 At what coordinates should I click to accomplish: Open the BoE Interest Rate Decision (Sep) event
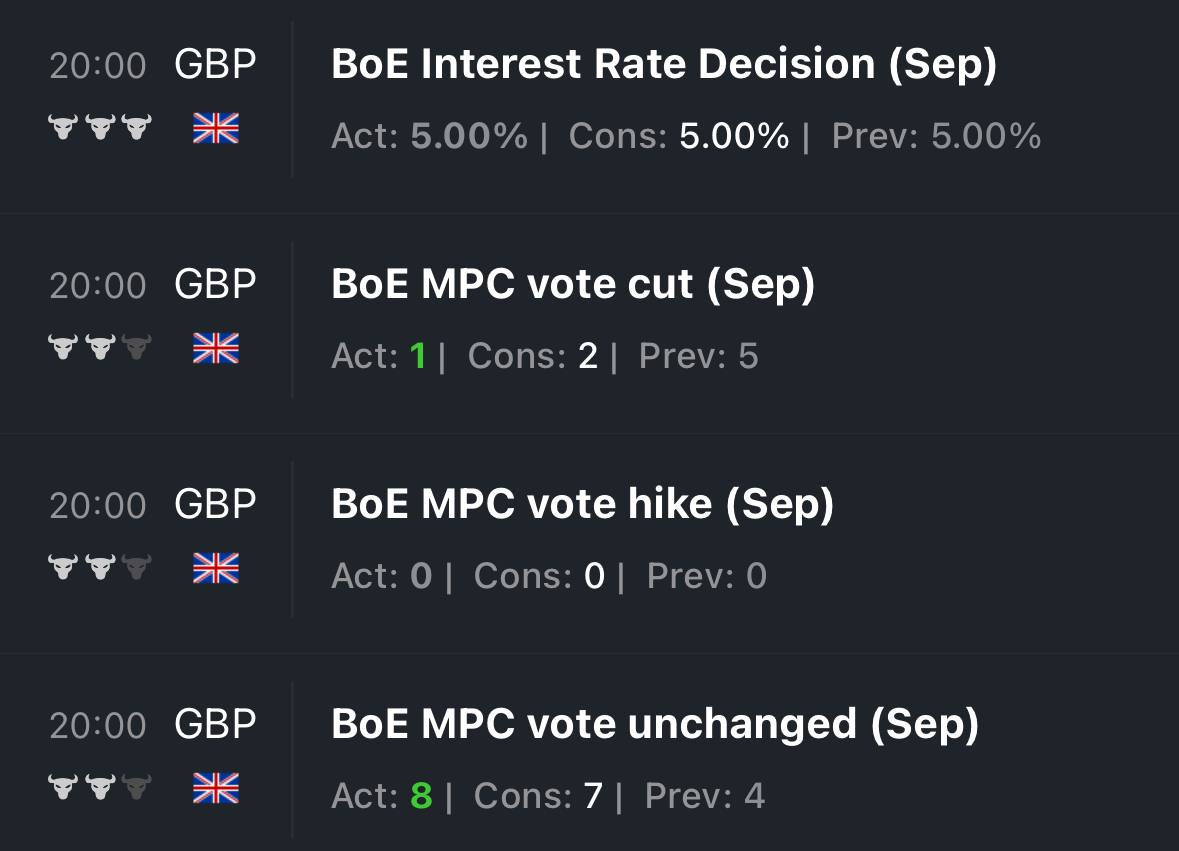tap(664, 65)
